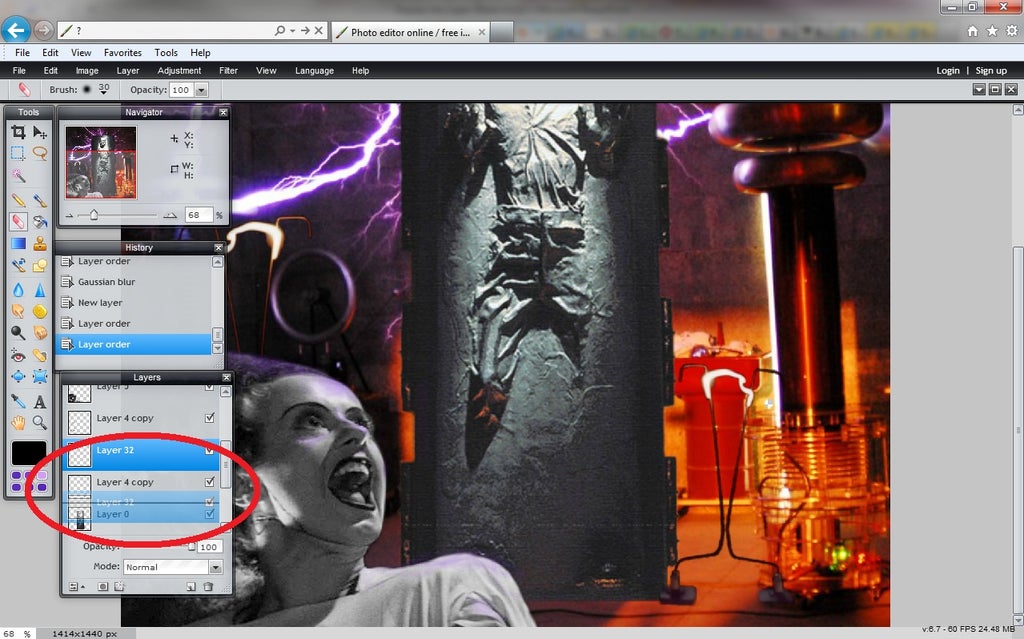
Task: Select the Drawing shape tool
Action: 40,265
